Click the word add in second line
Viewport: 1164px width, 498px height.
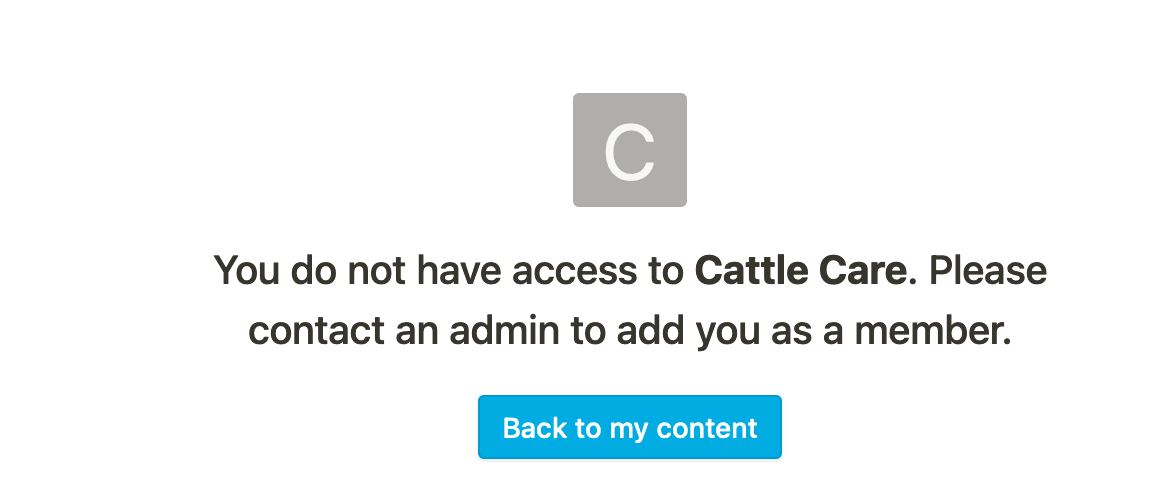point(651,331)
